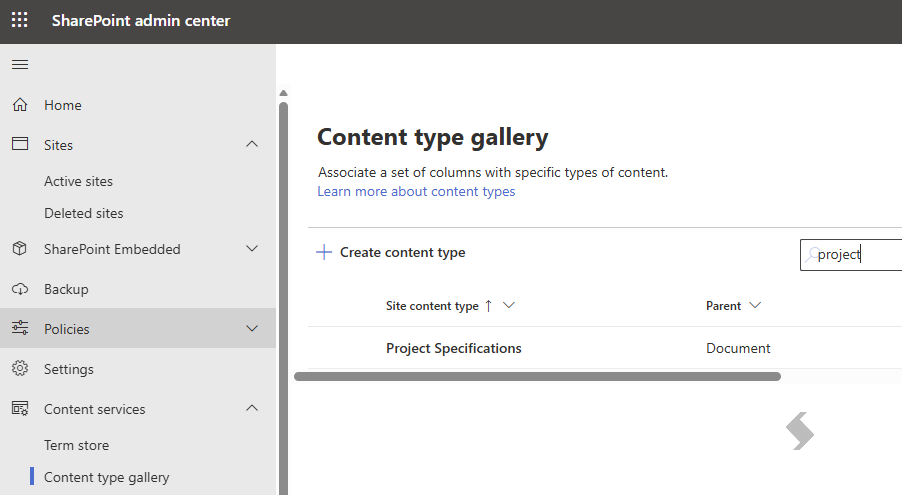Click the search box containing project
Viewport: 902px width, 495px height.
pyautogui.click(x=851, y=254)
